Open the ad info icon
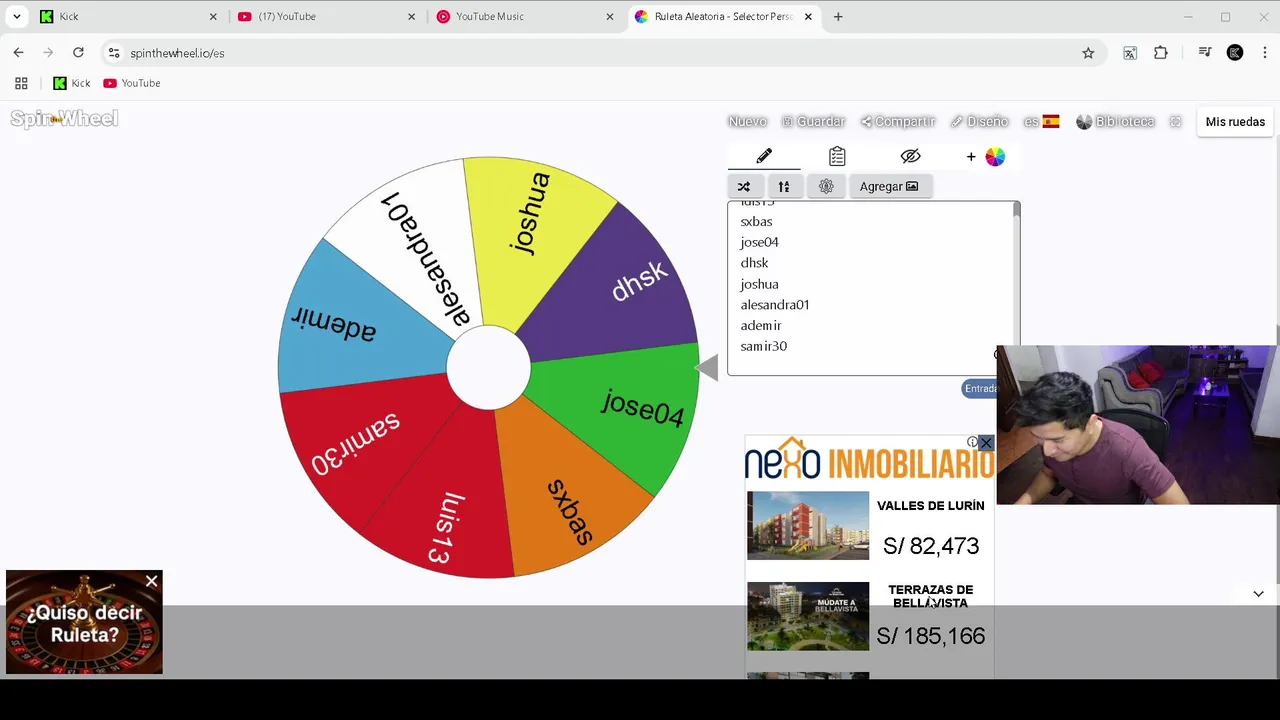 pyautogui.click(x=972, y=442)
